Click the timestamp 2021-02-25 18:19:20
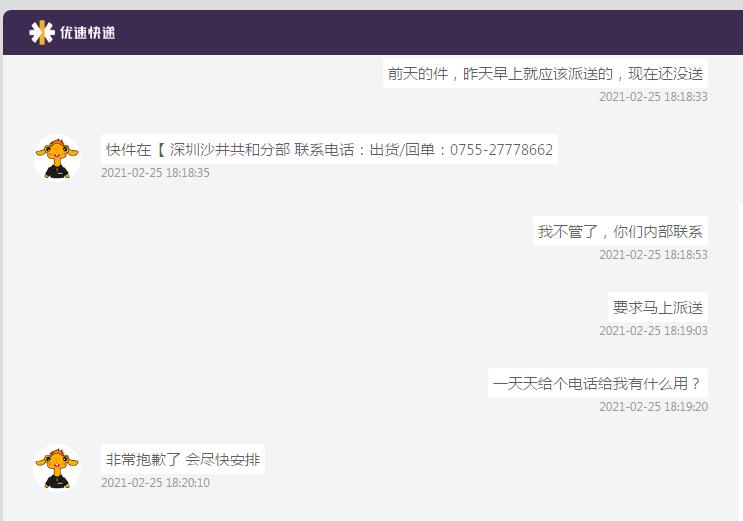Image resolution: width=743 pixels, height=521 pixels. (653, 406)
